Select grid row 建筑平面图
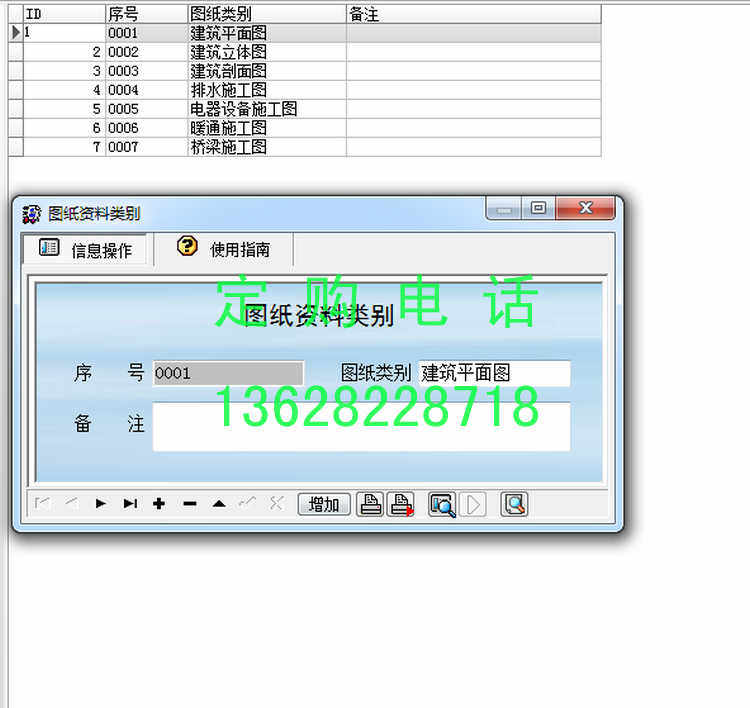 (x=305, y=33)
